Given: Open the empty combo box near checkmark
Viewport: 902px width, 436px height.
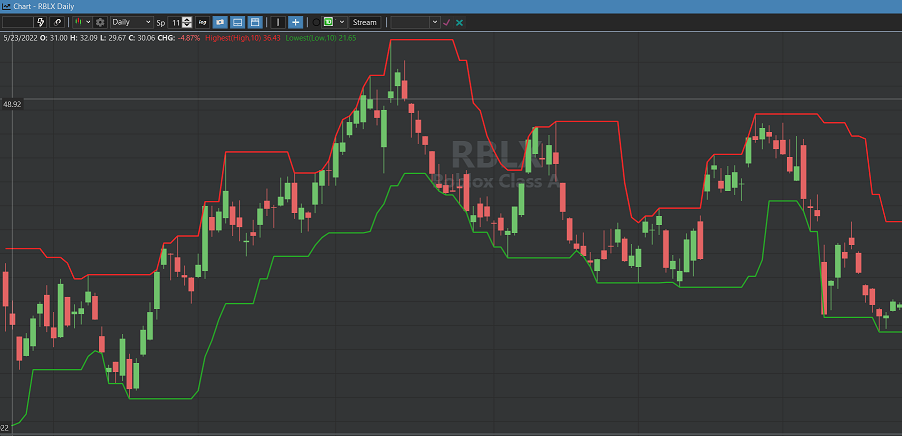Looking at the screenshot, I should (415, 22).
